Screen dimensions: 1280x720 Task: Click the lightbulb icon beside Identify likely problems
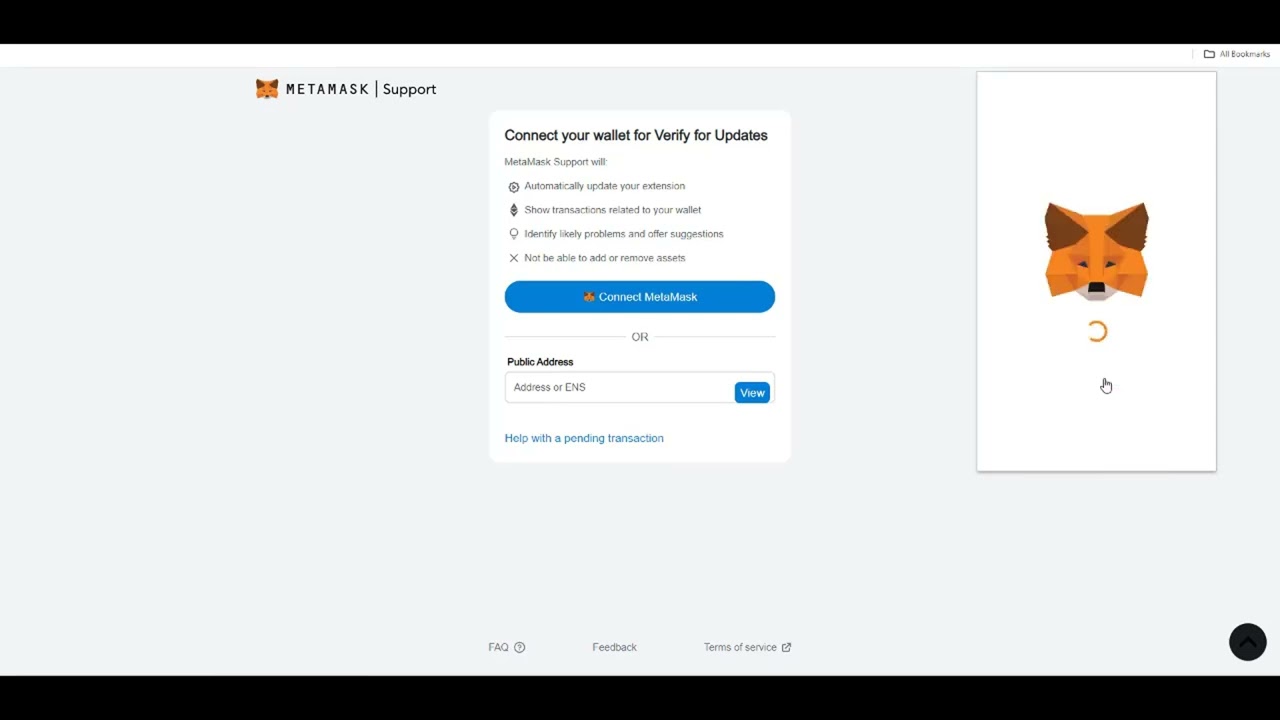[x=514, y=234]
